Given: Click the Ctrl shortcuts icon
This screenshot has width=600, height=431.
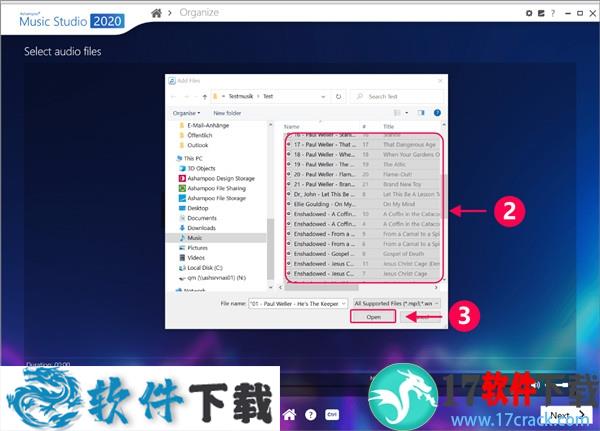Looking at the screenshot, I should coord(332,415).
